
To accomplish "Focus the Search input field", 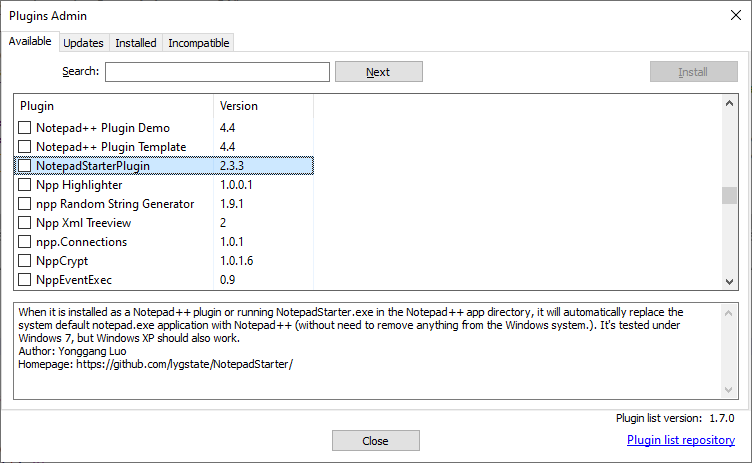I will click(x=217, y=72).
